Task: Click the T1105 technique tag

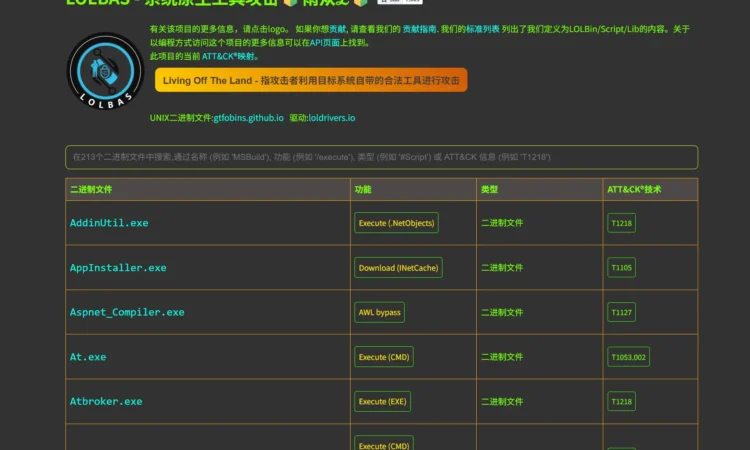Action: (x=621, y=268)
